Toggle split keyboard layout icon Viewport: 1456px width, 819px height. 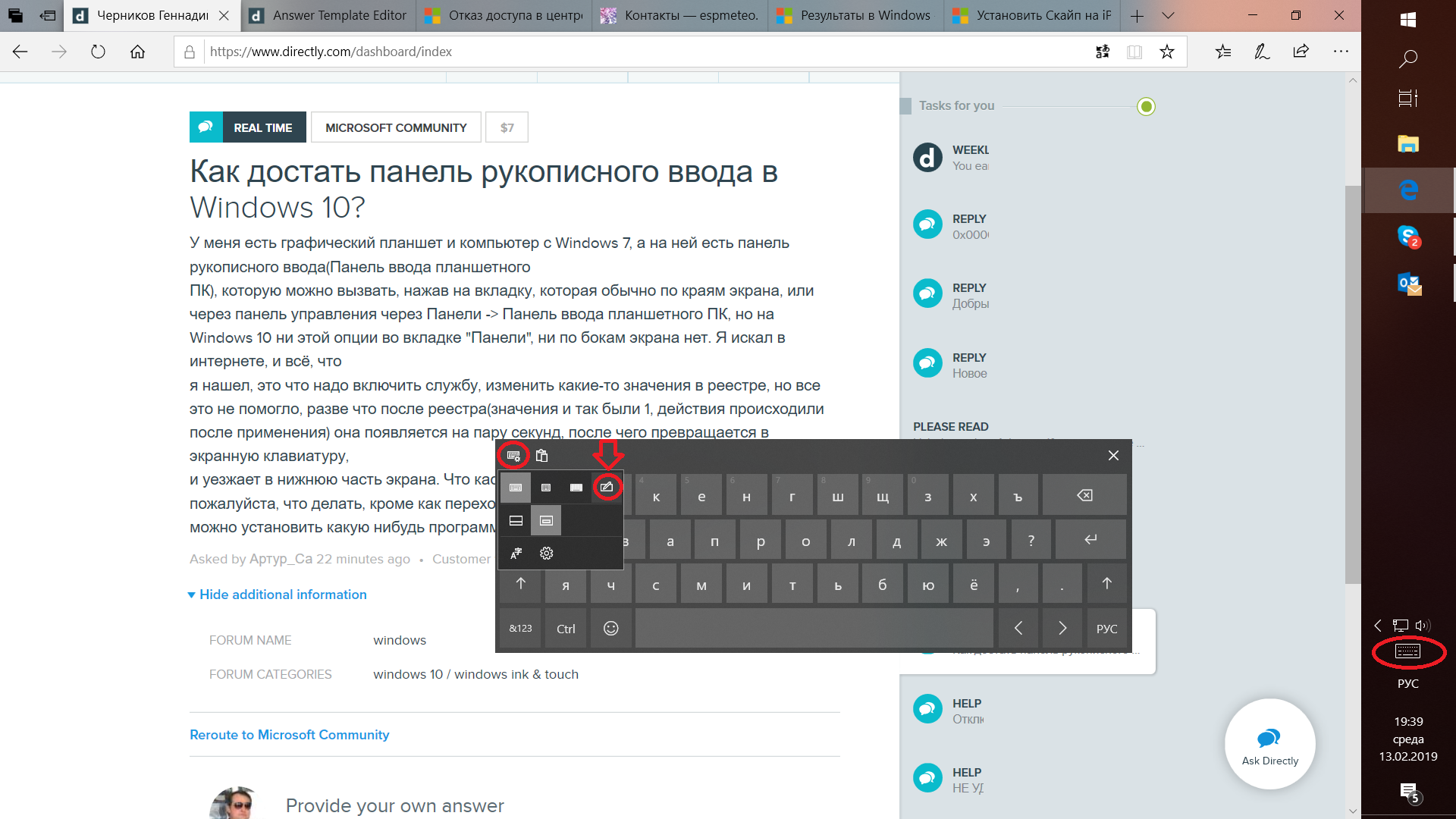pyautogui.click(x=576, y=487)
